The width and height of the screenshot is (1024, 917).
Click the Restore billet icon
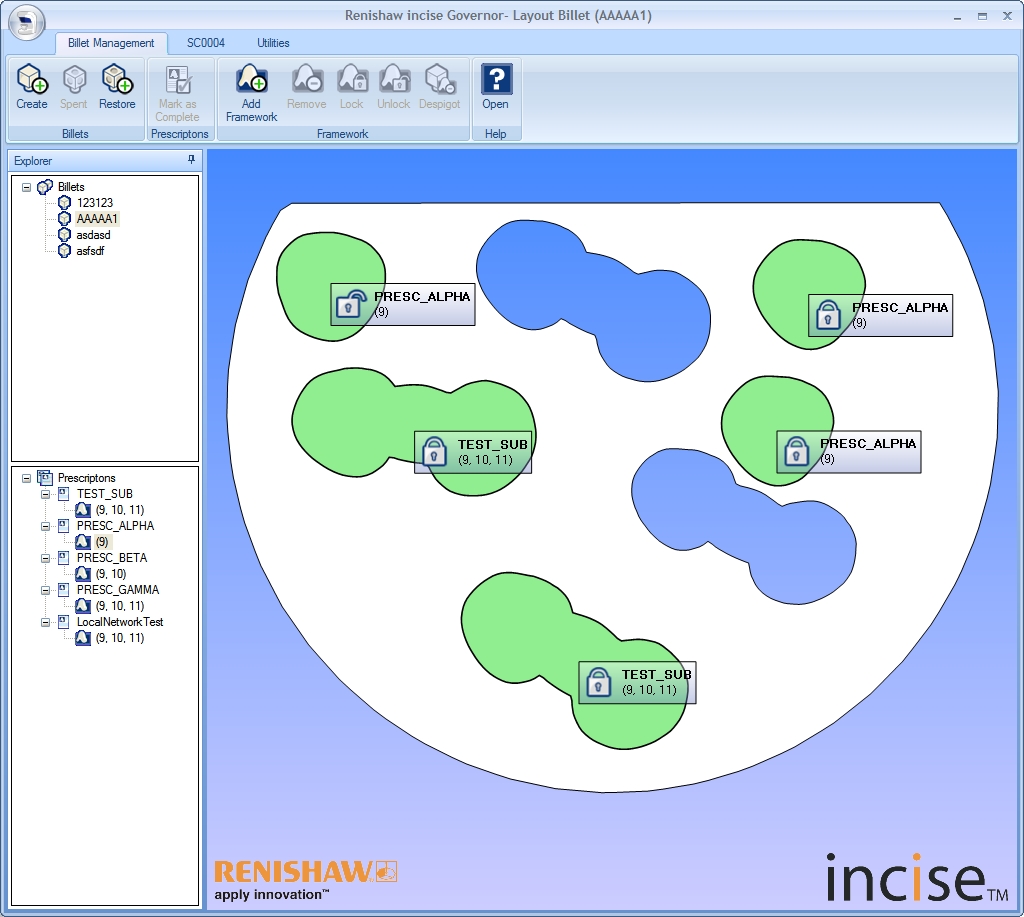(117, 80)
